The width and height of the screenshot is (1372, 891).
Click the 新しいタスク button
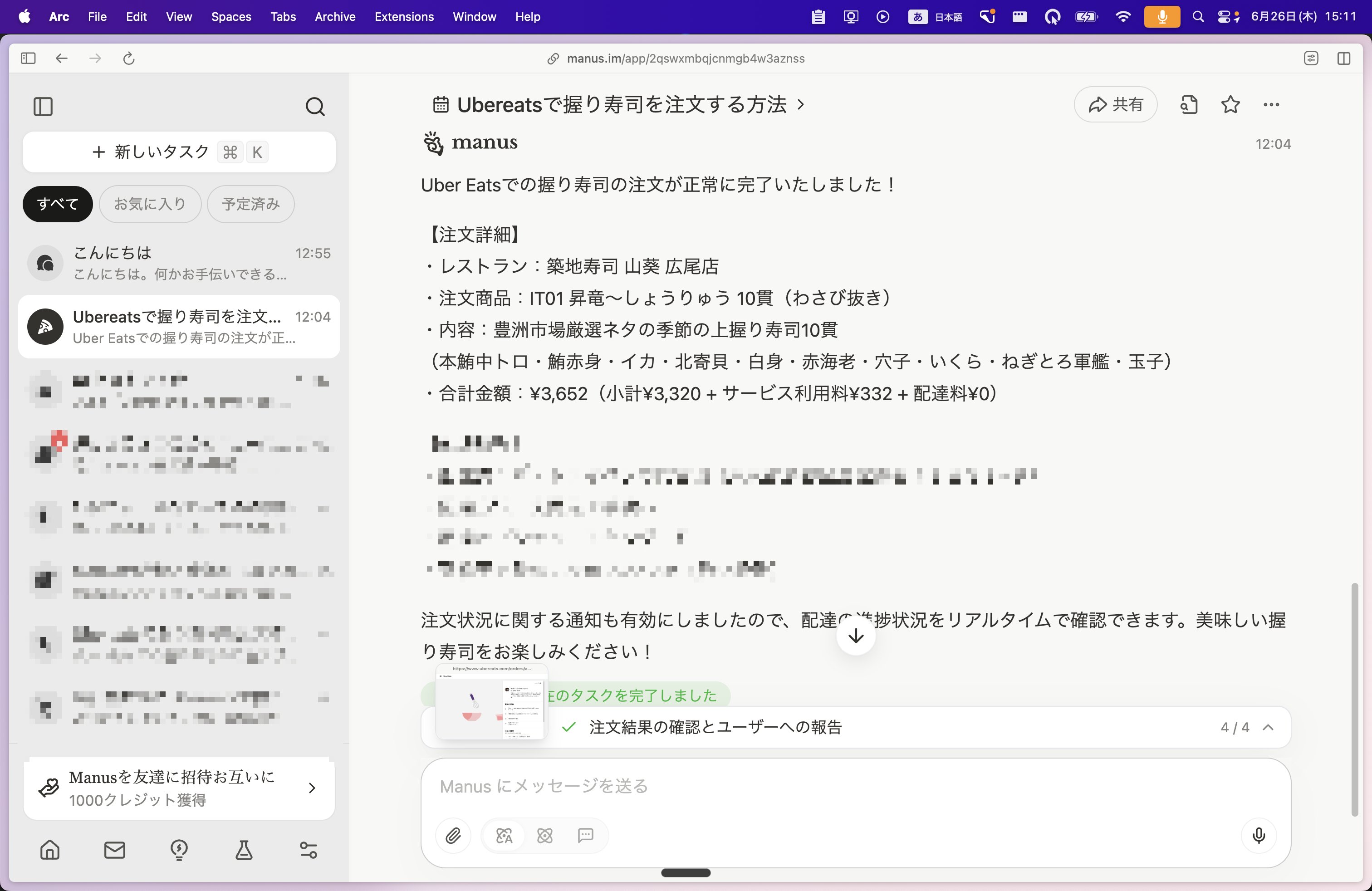[x=179, y=152]
